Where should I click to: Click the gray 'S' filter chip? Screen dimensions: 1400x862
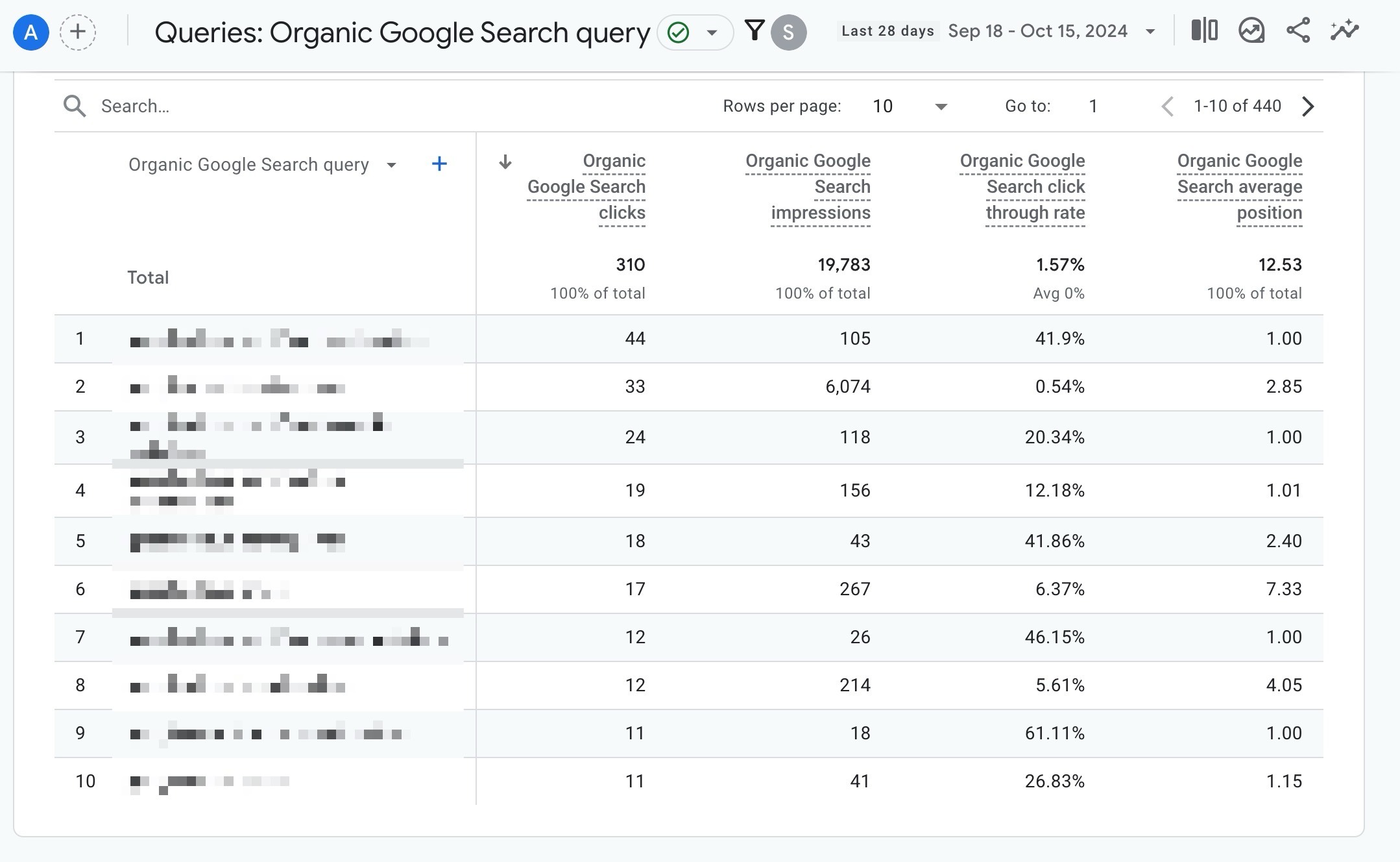click(x=788, y=32)
